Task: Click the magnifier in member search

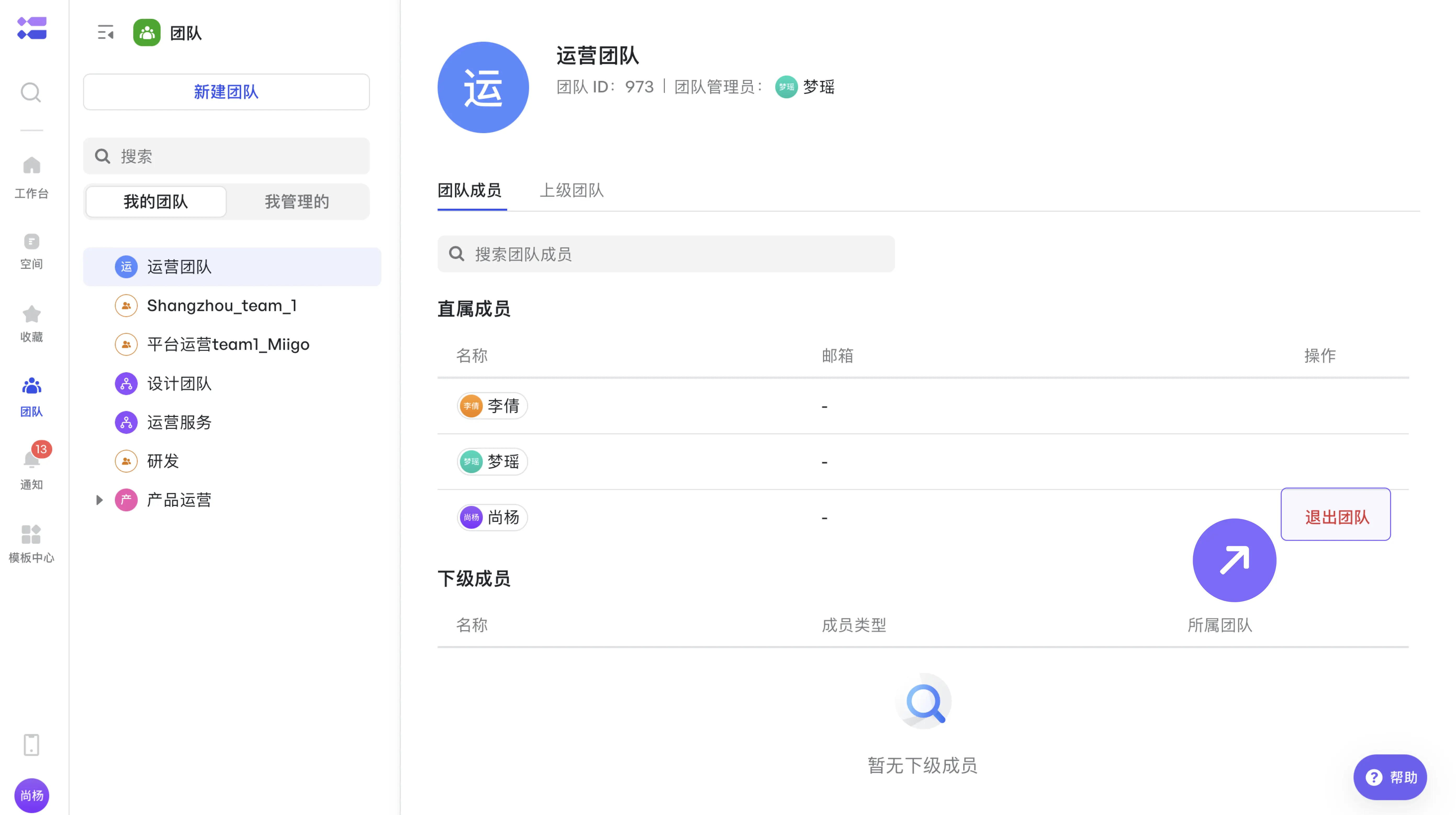Action: click(457, 254)
